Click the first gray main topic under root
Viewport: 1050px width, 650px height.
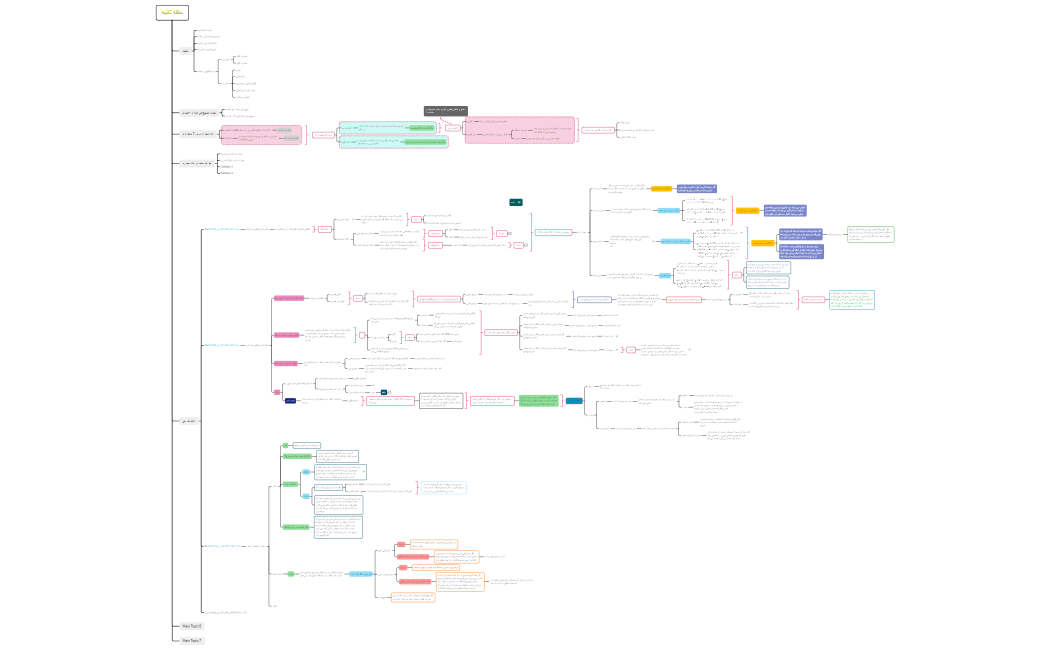pyautogui.click(x=186, y=50)
